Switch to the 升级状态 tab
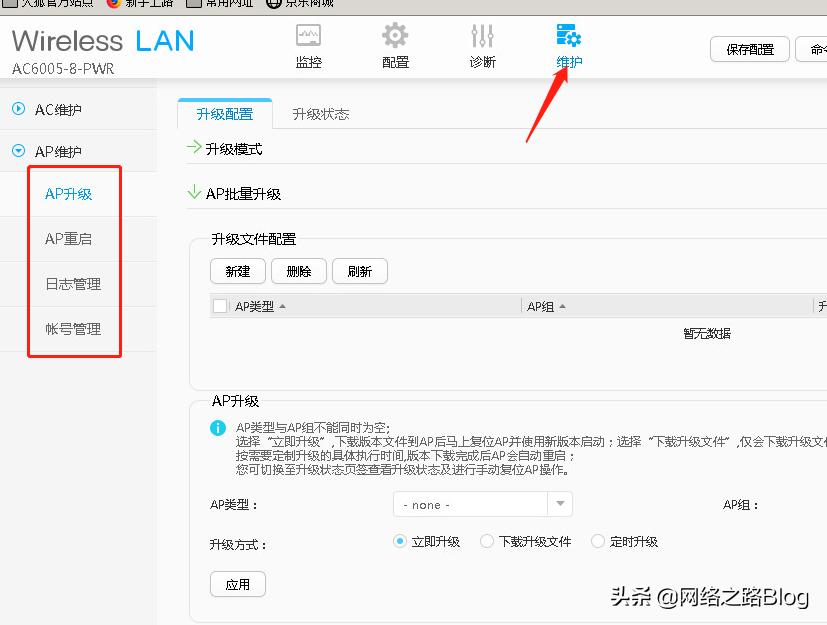Image resolution: width=827 pixels, height=625 pixels. click(x=319, y=114)
